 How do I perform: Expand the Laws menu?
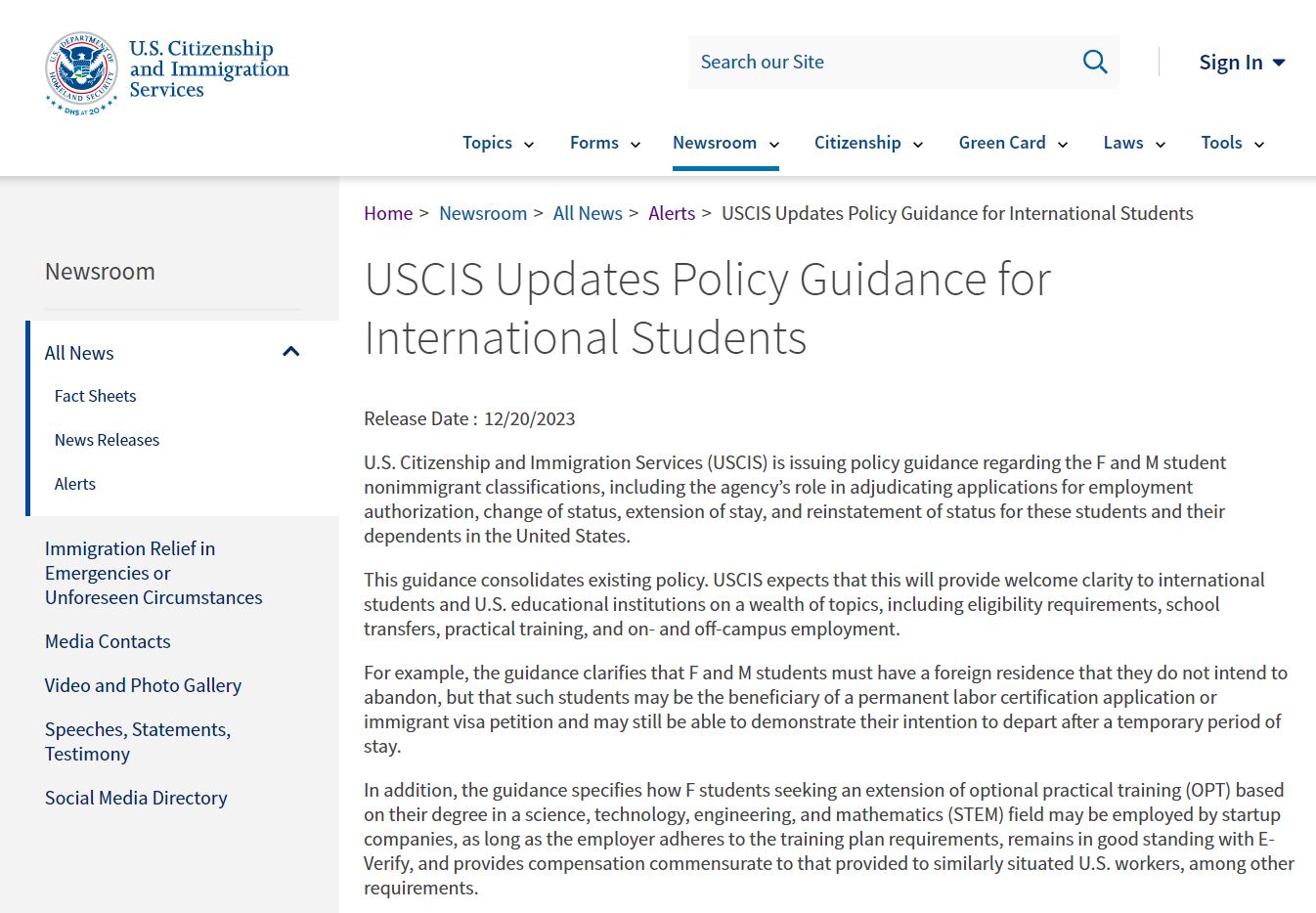[1133, 143]
